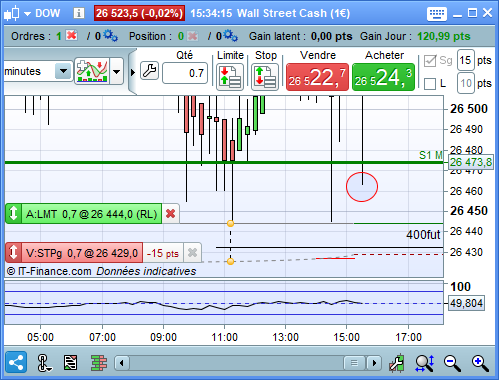Open the instrument info icon
The width and height of the screenshot is (499, 380).
(x=79, y=13)
